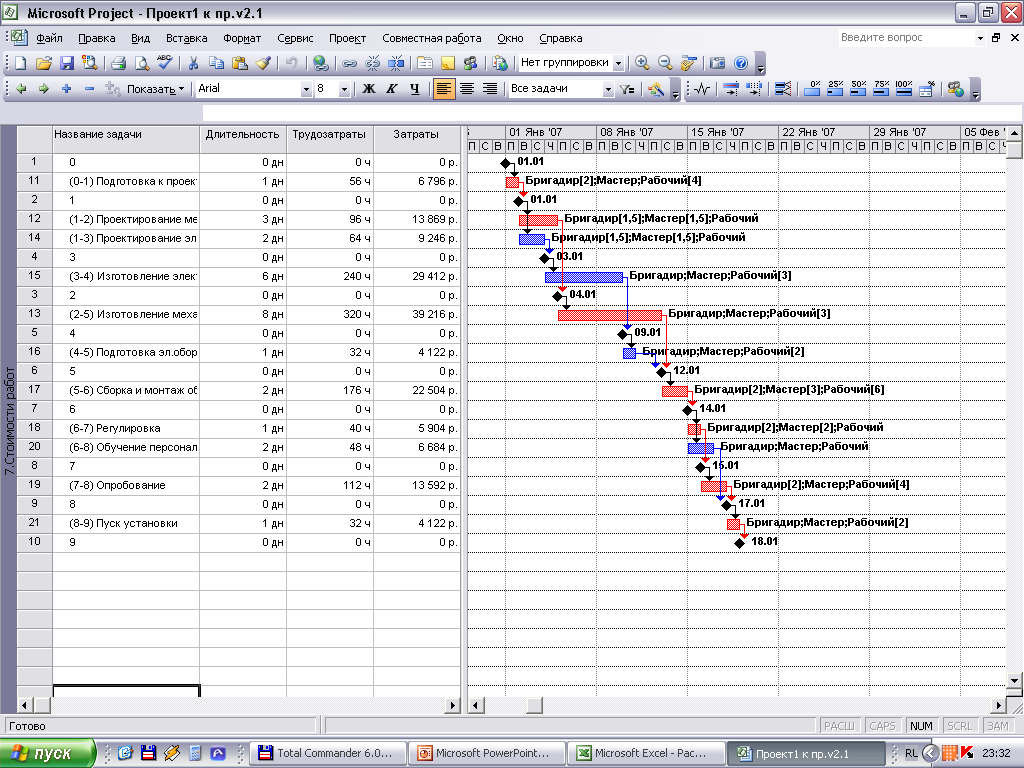Mark task 50% complete
This screenshot has height=768, width=1024.
coord(858,89)
